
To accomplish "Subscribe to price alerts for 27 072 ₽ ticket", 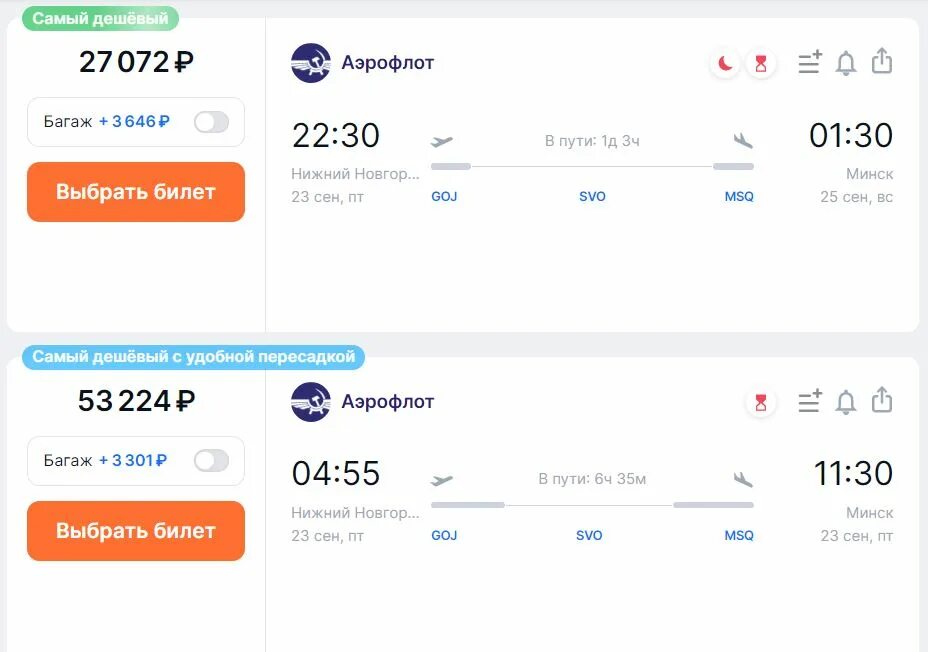I will [x=846, y=63].
